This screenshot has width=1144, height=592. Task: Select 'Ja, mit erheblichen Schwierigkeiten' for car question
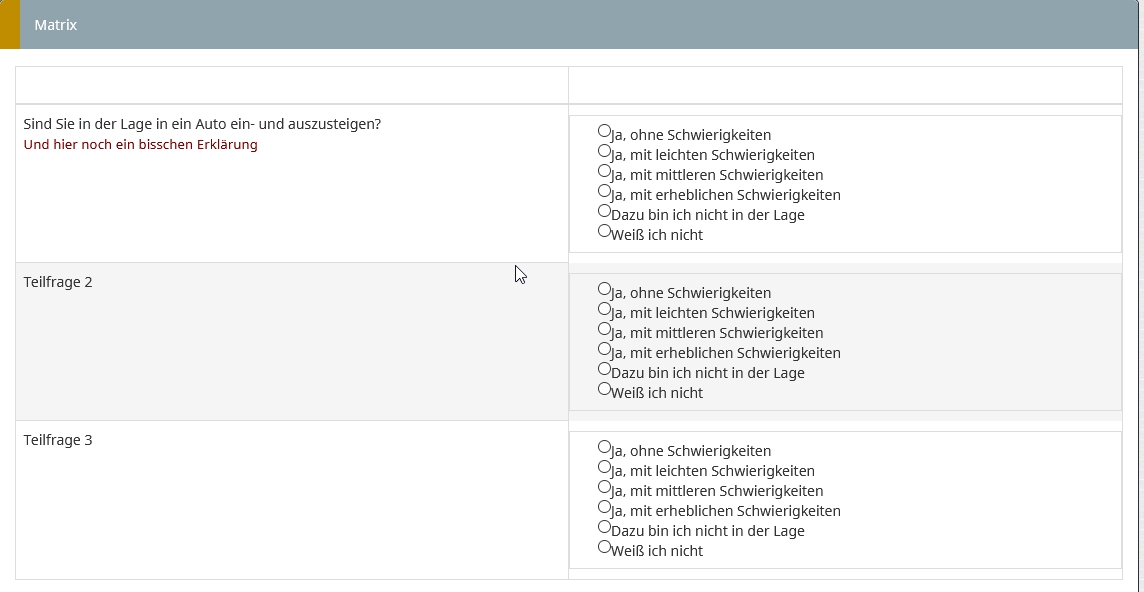tap(604, 191)
